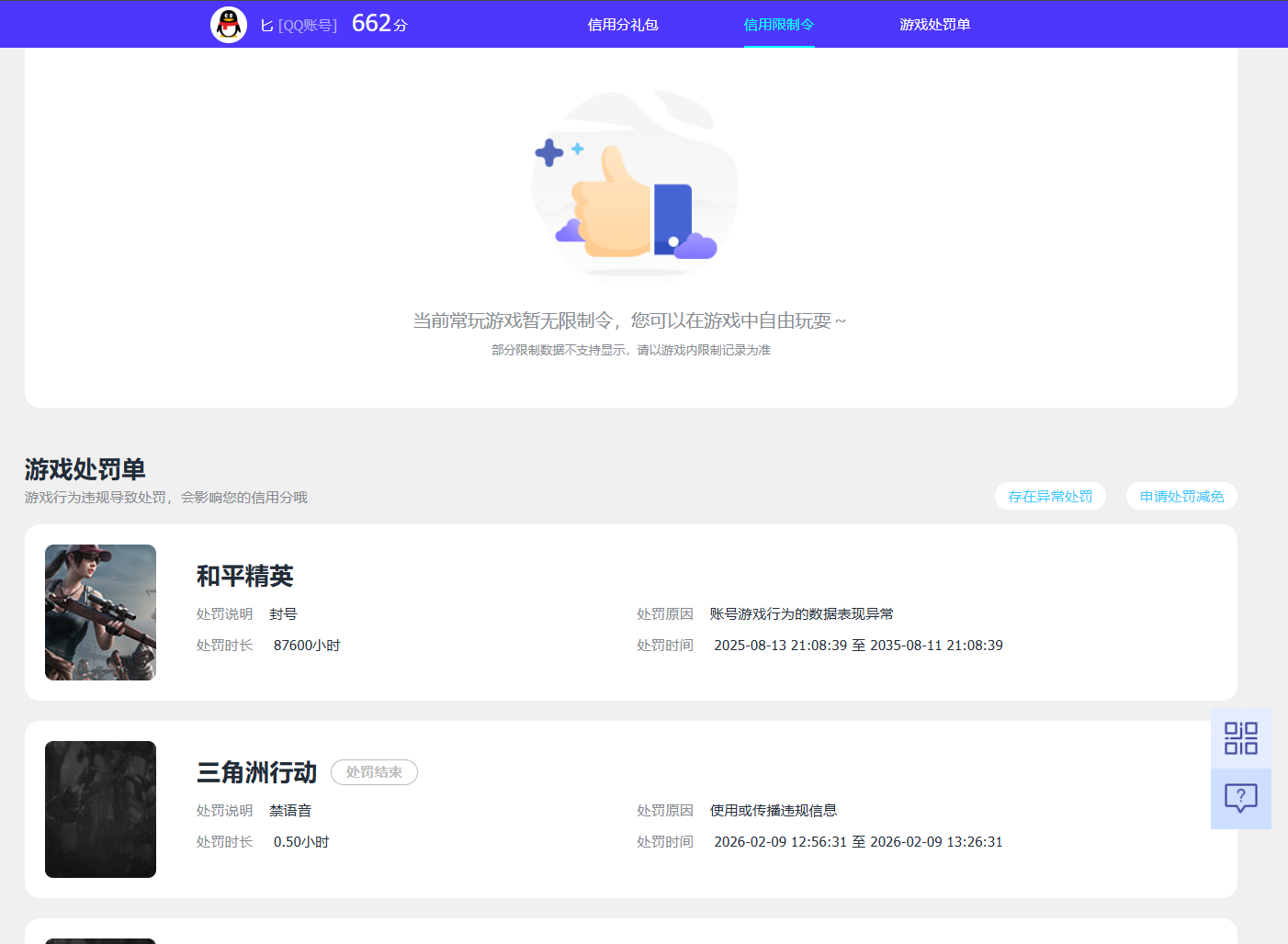Viewport: 1288px width, 944px height.
Task: Click the QQ penguin avatar in the header
Action: coord(228,24)
